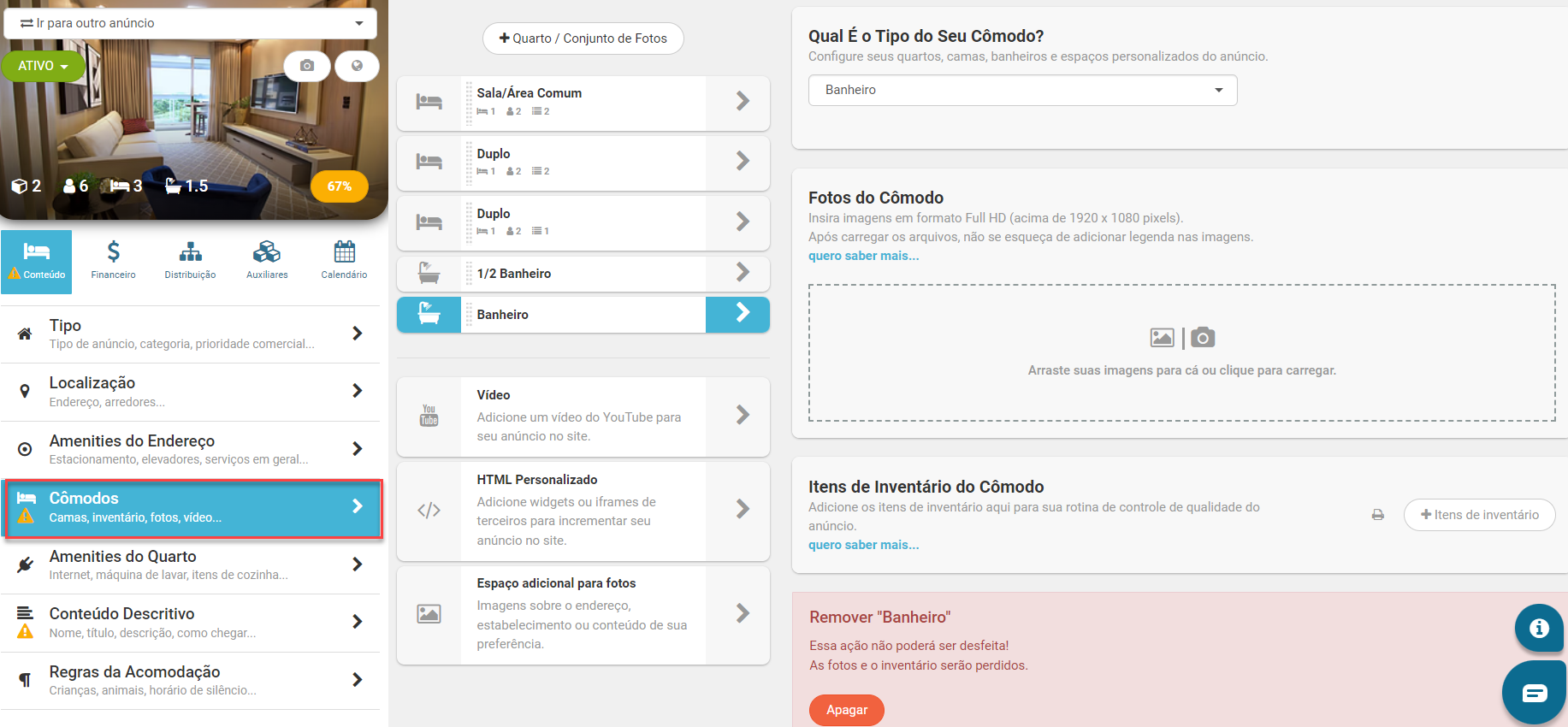Open the chat message floating button

pyautogui.click(x=1535, y=693)
